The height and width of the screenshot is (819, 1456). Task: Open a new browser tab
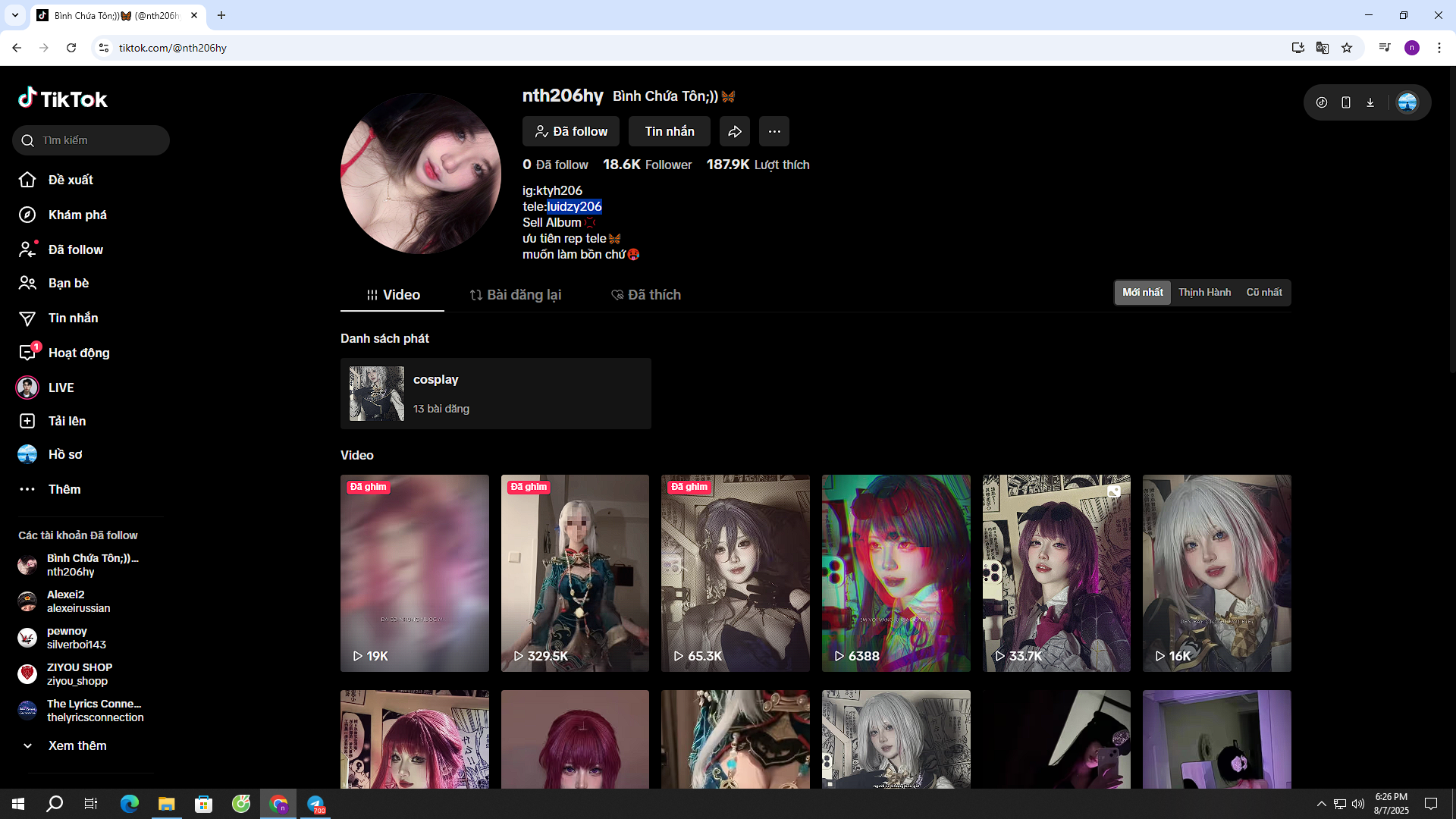(221, 15)
